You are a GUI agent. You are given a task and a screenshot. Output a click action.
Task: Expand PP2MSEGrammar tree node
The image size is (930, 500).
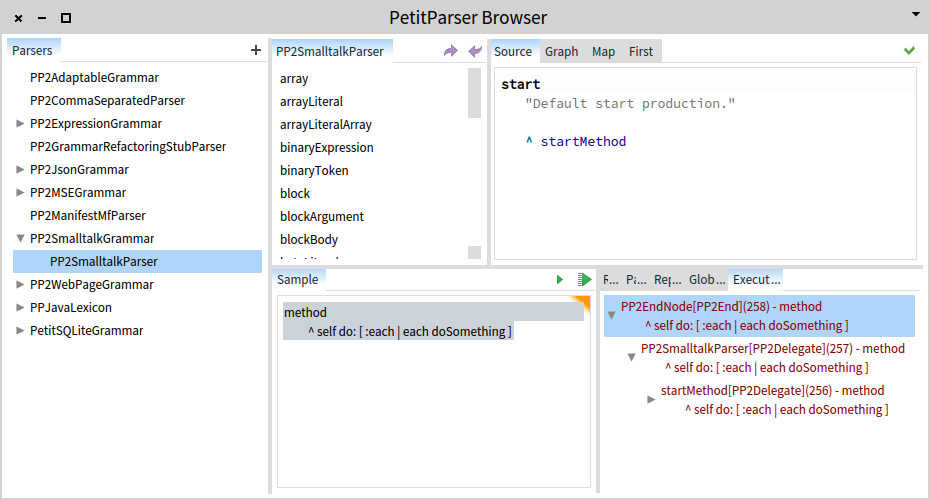(20, 193)
